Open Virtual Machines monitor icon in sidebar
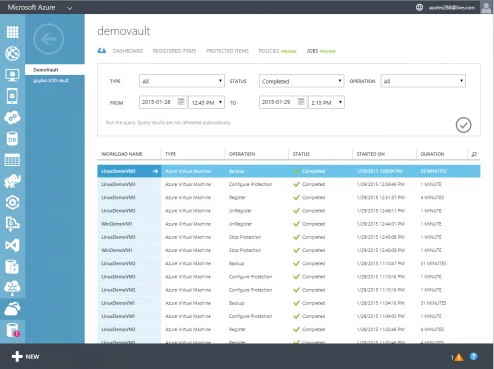The width and height of the screenshot is (494, 369). [12, 75]
